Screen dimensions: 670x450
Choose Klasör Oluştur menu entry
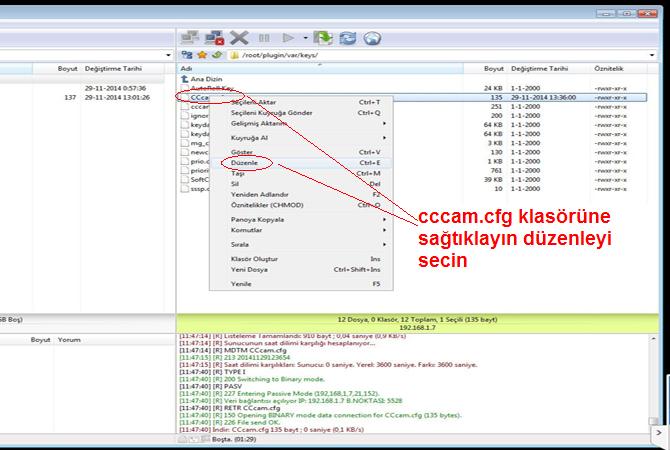(x=301, y=259)
